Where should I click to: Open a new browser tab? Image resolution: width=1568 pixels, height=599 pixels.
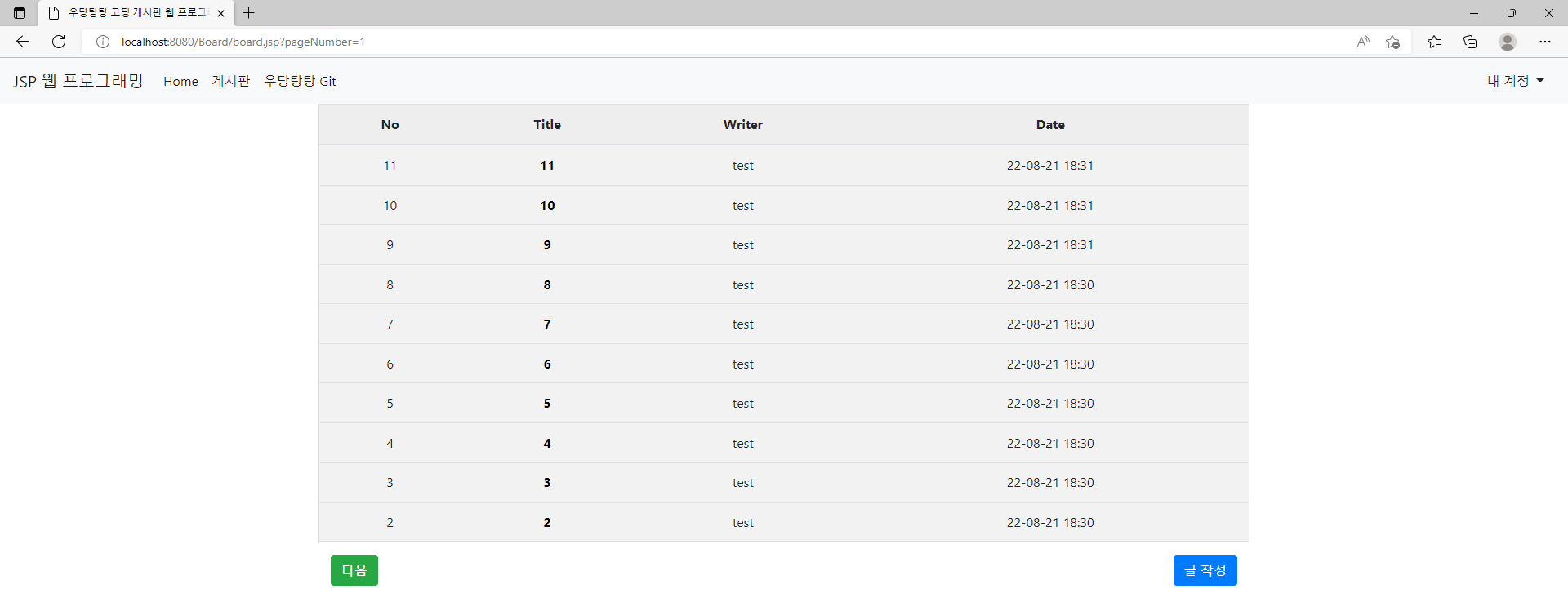(x=249, y=13)
